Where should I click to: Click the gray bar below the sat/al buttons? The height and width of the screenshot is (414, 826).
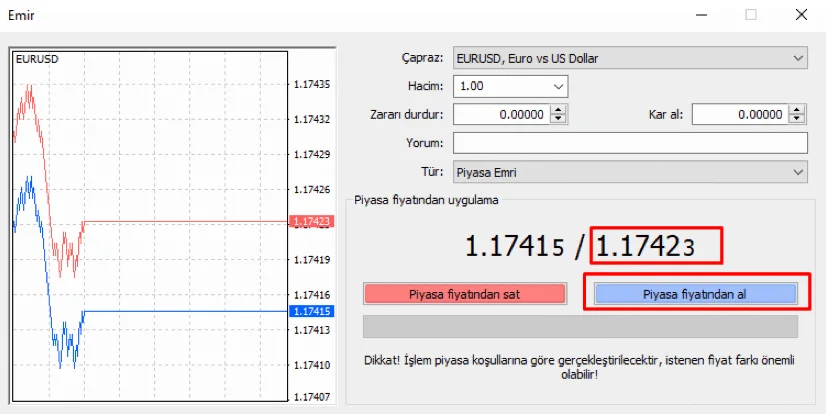point(580,327)
